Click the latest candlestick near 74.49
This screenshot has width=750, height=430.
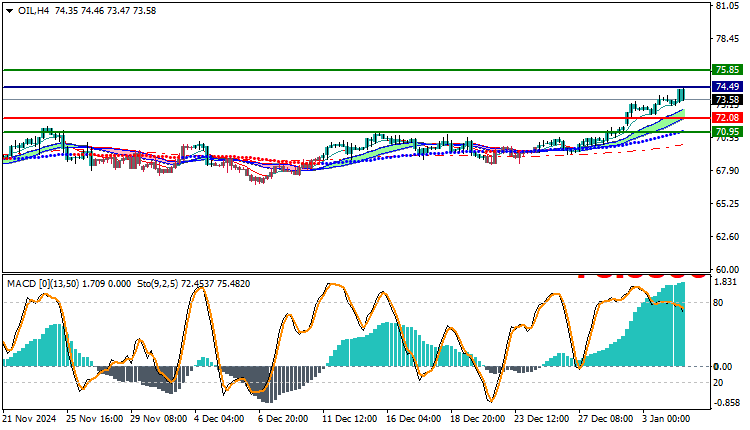coord(683,94)
